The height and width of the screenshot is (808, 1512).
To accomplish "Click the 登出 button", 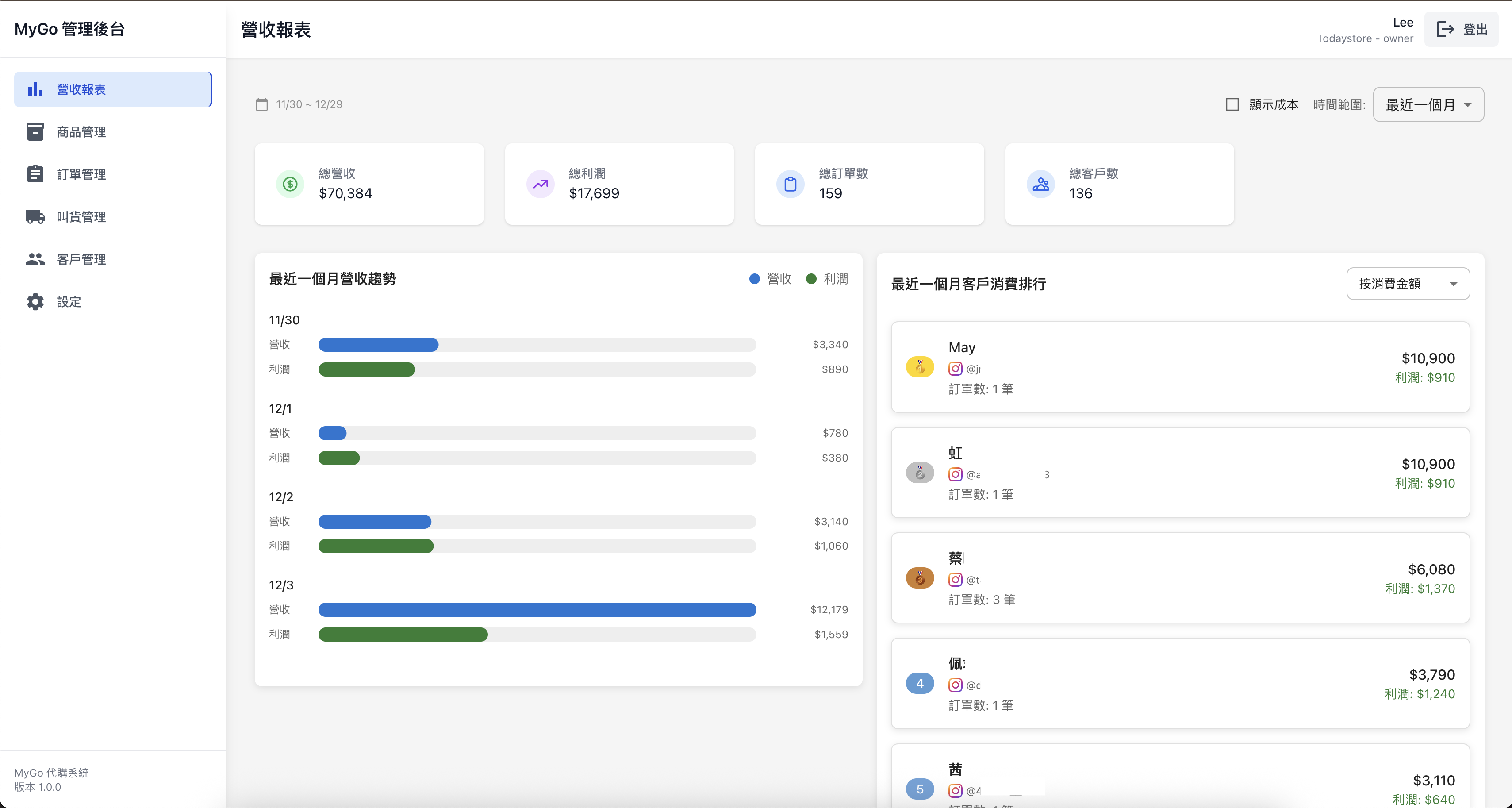I will click(1461, 29).
